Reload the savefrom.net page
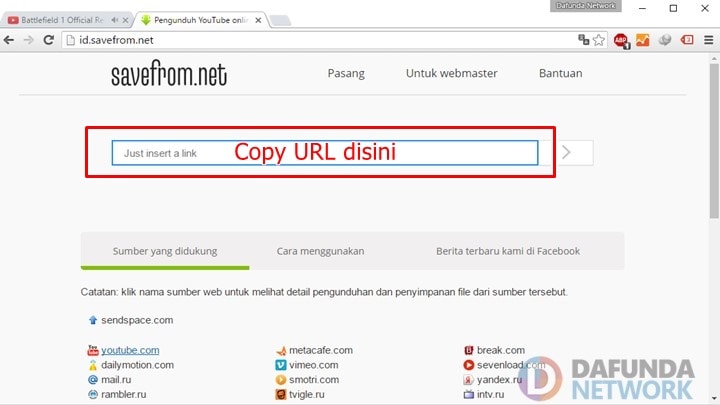This screenshot has height=405, width=720. tap(48, 40)
